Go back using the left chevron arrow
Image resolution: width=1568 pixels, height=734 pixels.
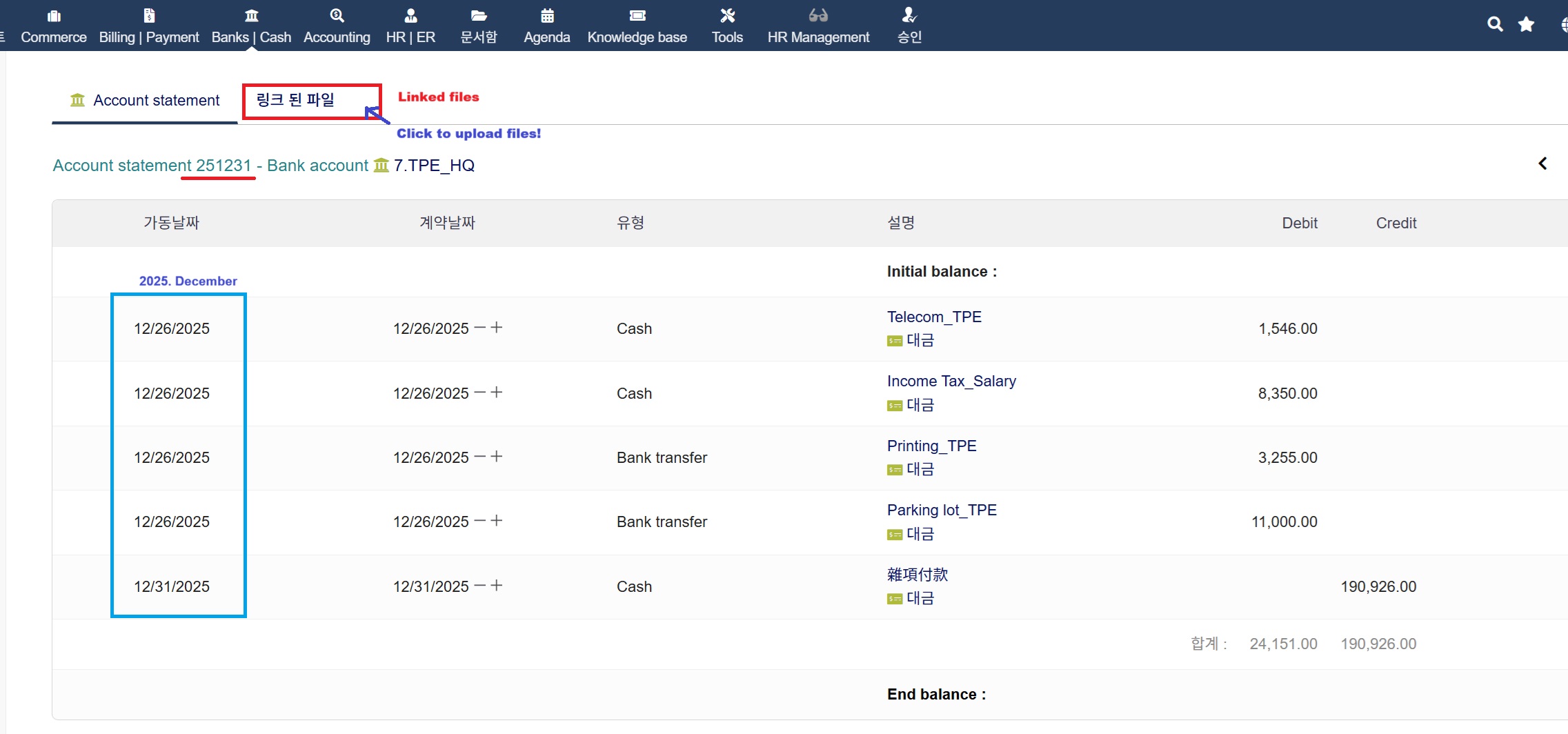pos(1542,163)
